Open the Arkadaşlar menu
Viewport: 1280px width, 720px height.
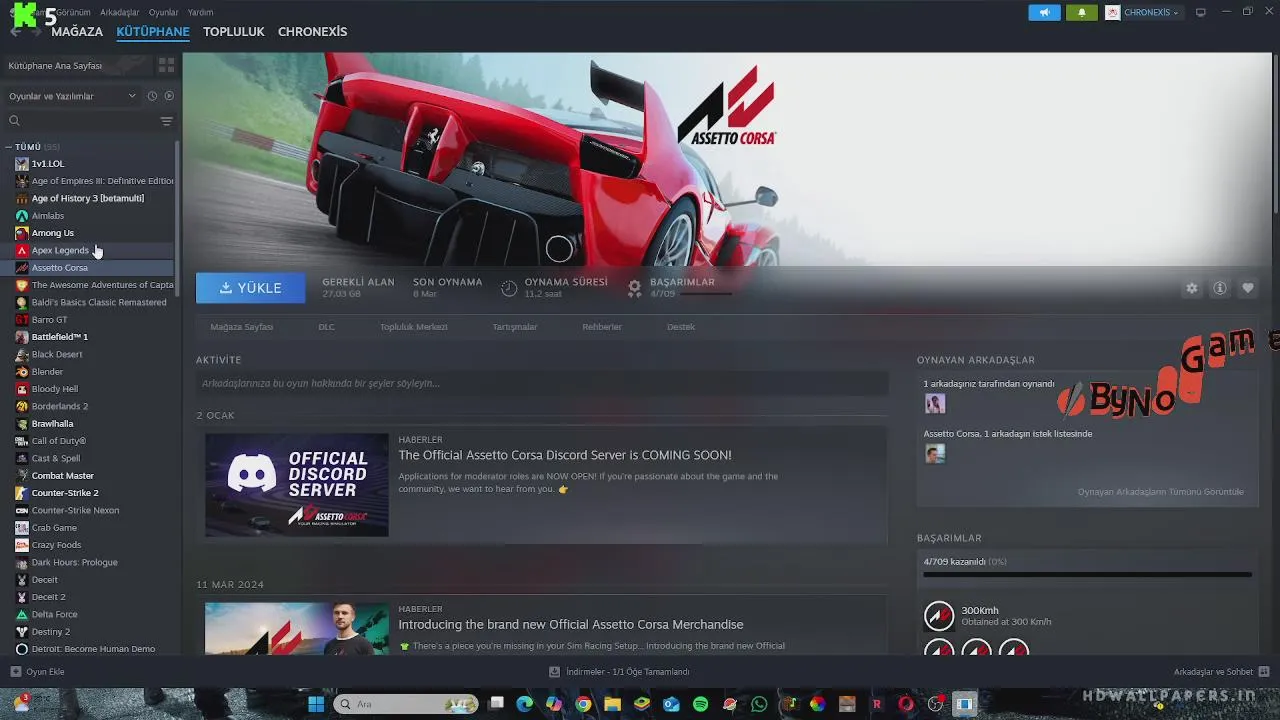click(120, 12)
